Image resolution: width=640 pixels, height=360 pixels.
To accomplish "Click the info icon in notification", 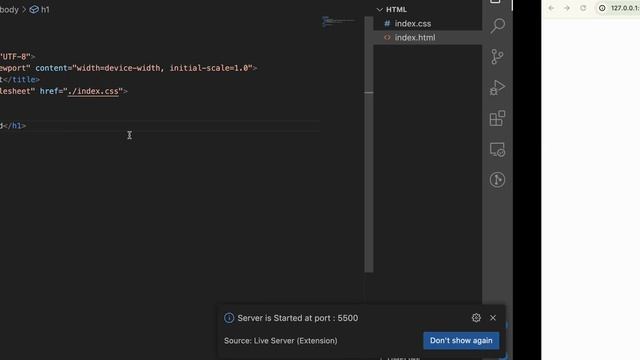I will point(229,318).
